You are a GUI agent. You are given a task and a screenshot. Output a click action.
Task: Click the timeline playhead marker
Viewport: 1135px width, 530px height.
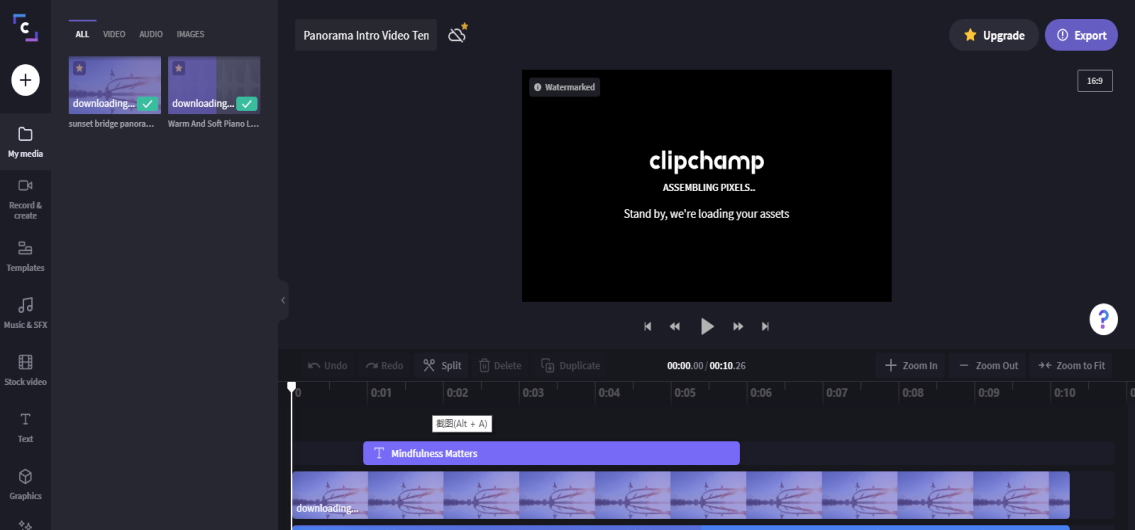(292, 387)
